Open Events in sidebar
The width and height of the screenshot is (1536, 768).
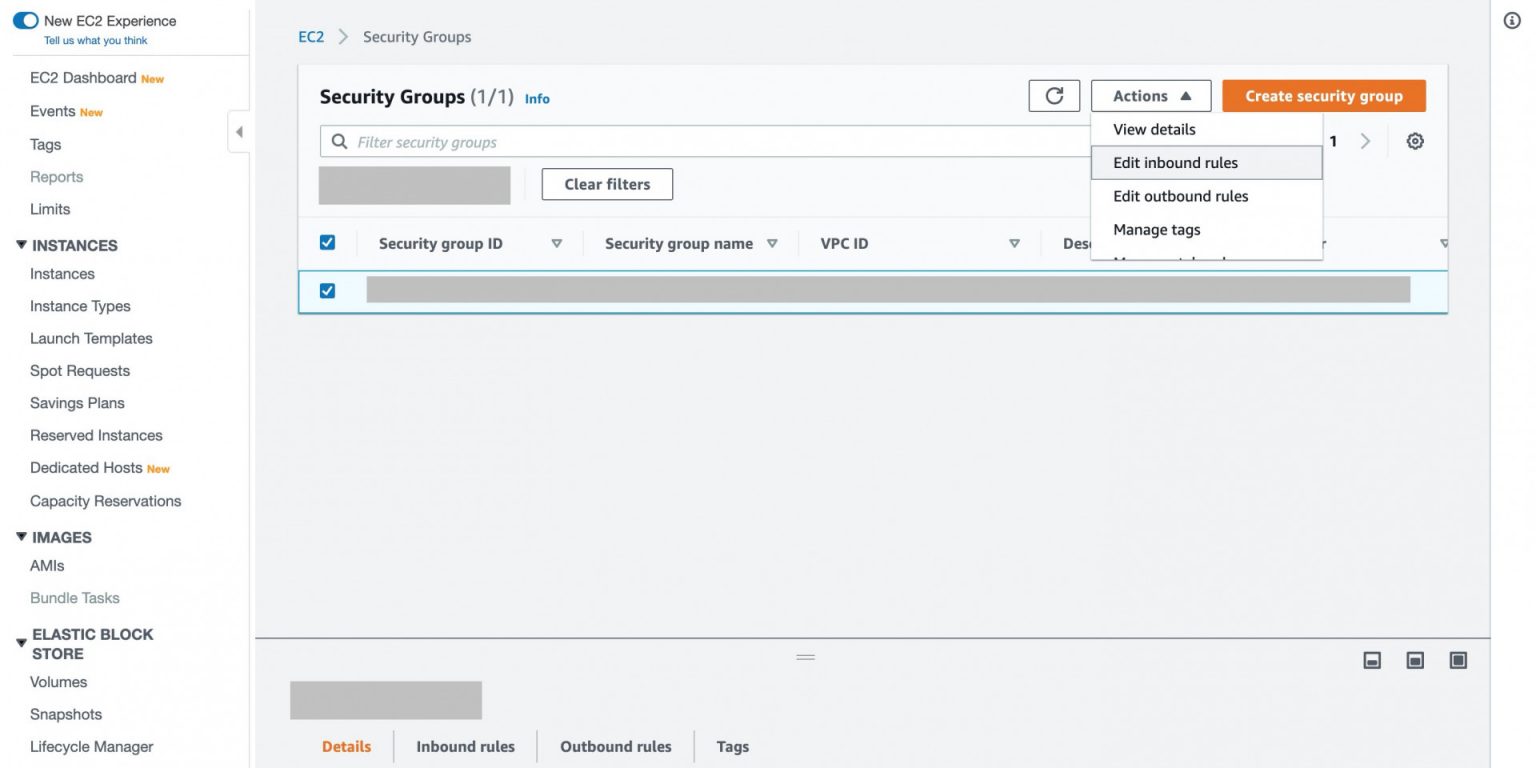pyautogui.click(x=53, y=111)
